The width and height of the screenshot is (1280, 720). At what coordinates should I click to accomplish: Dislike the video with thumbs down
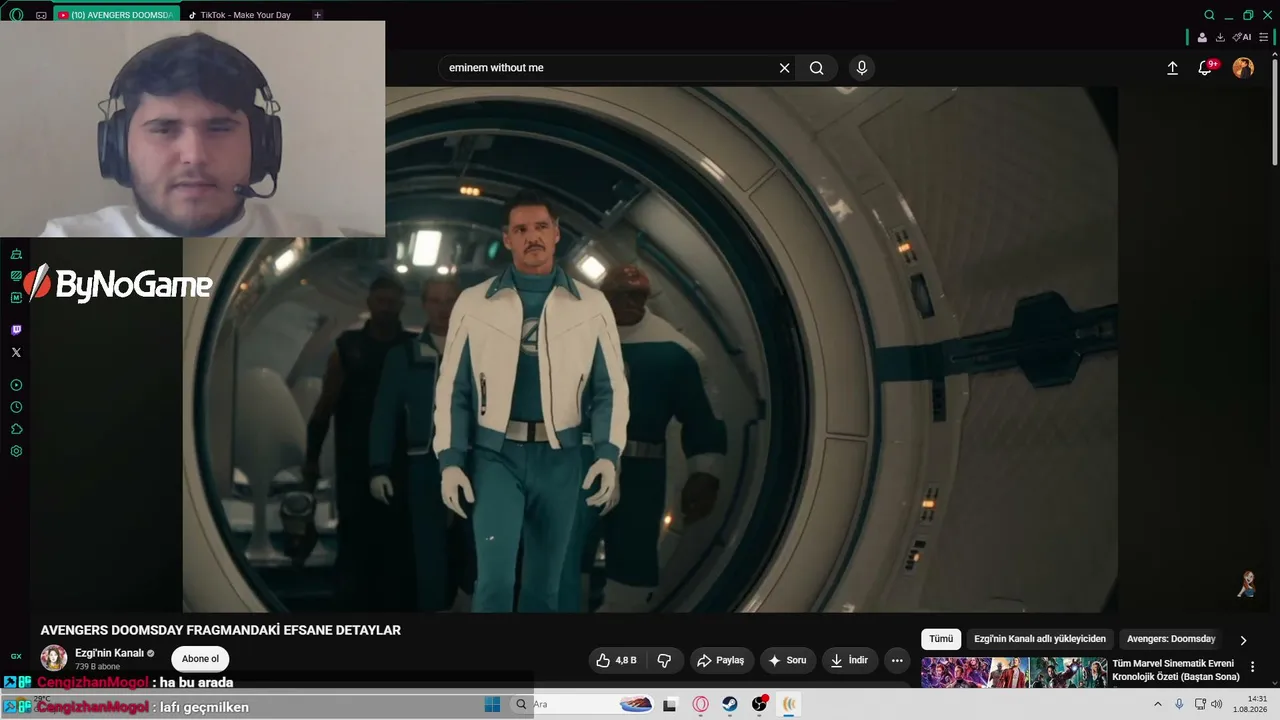pos(664,660)
